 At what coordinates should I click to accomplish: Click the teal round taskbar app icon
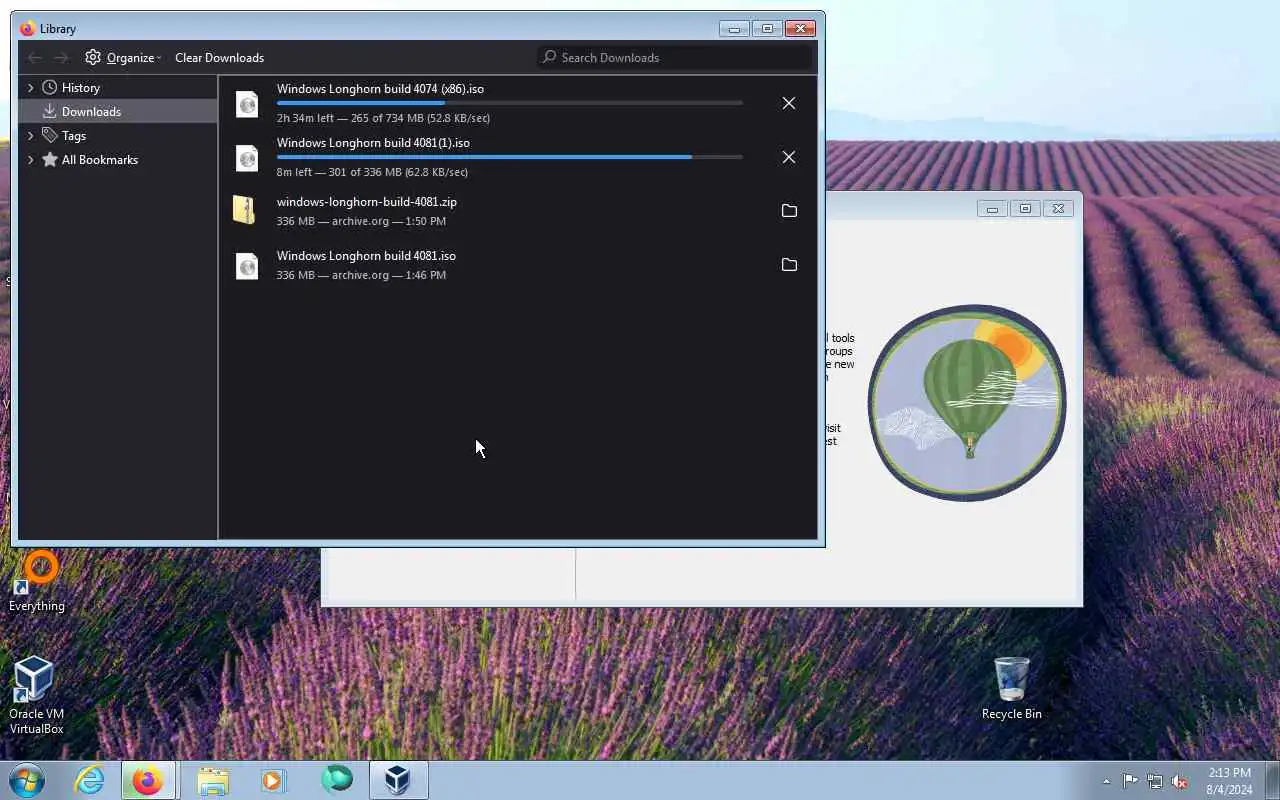tap(337, 779)
